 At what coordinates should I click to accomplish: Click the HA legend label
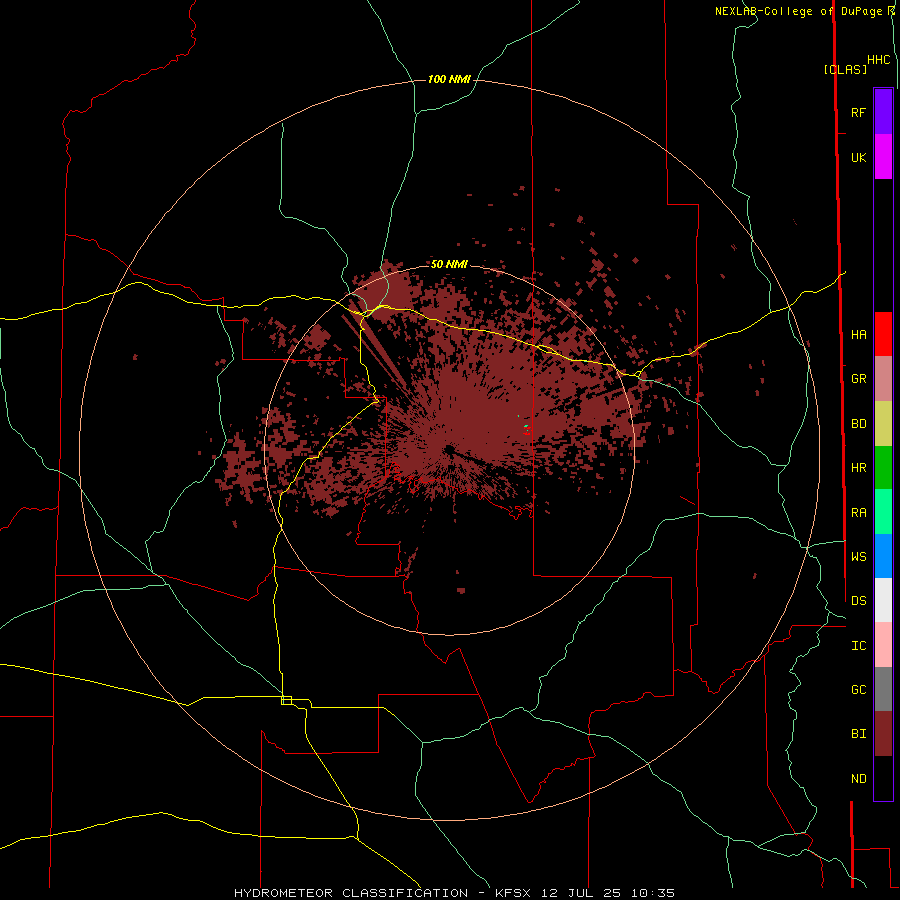coord(858,334)
